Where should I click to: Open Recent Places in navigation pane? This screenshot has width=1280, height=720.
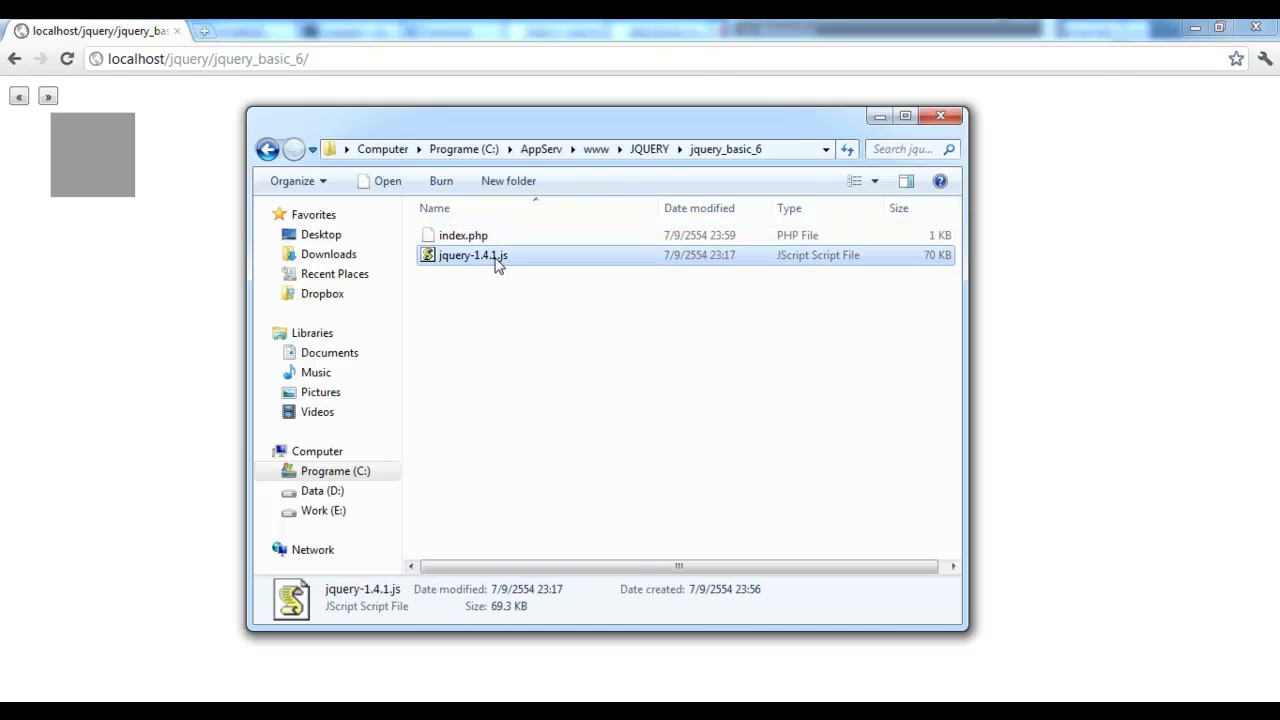point(334,274)
